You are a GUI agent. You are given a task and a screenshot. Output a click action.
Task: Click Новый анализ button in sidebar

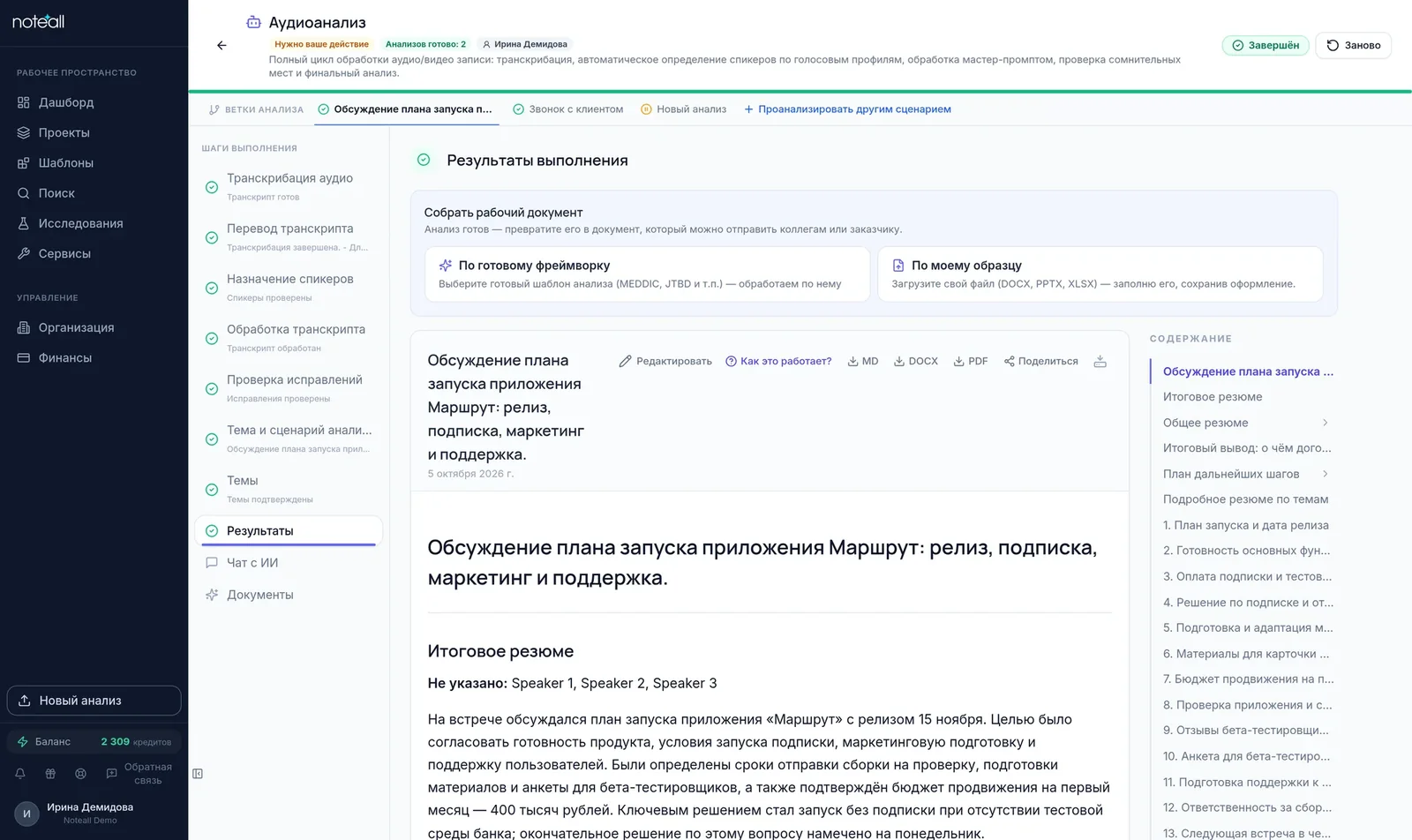coord(94,701)
